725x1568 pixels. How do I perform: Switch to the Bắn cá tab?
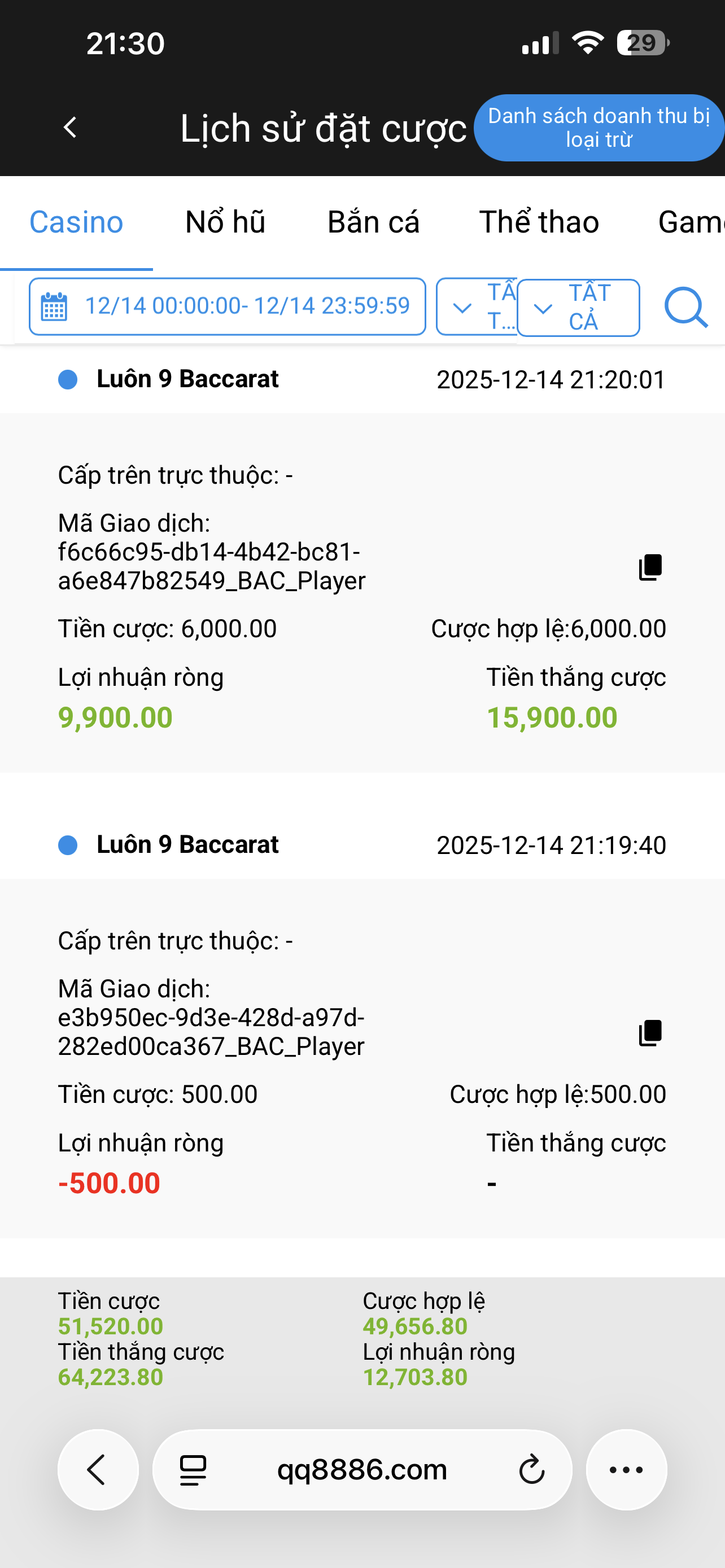point(373,222)
